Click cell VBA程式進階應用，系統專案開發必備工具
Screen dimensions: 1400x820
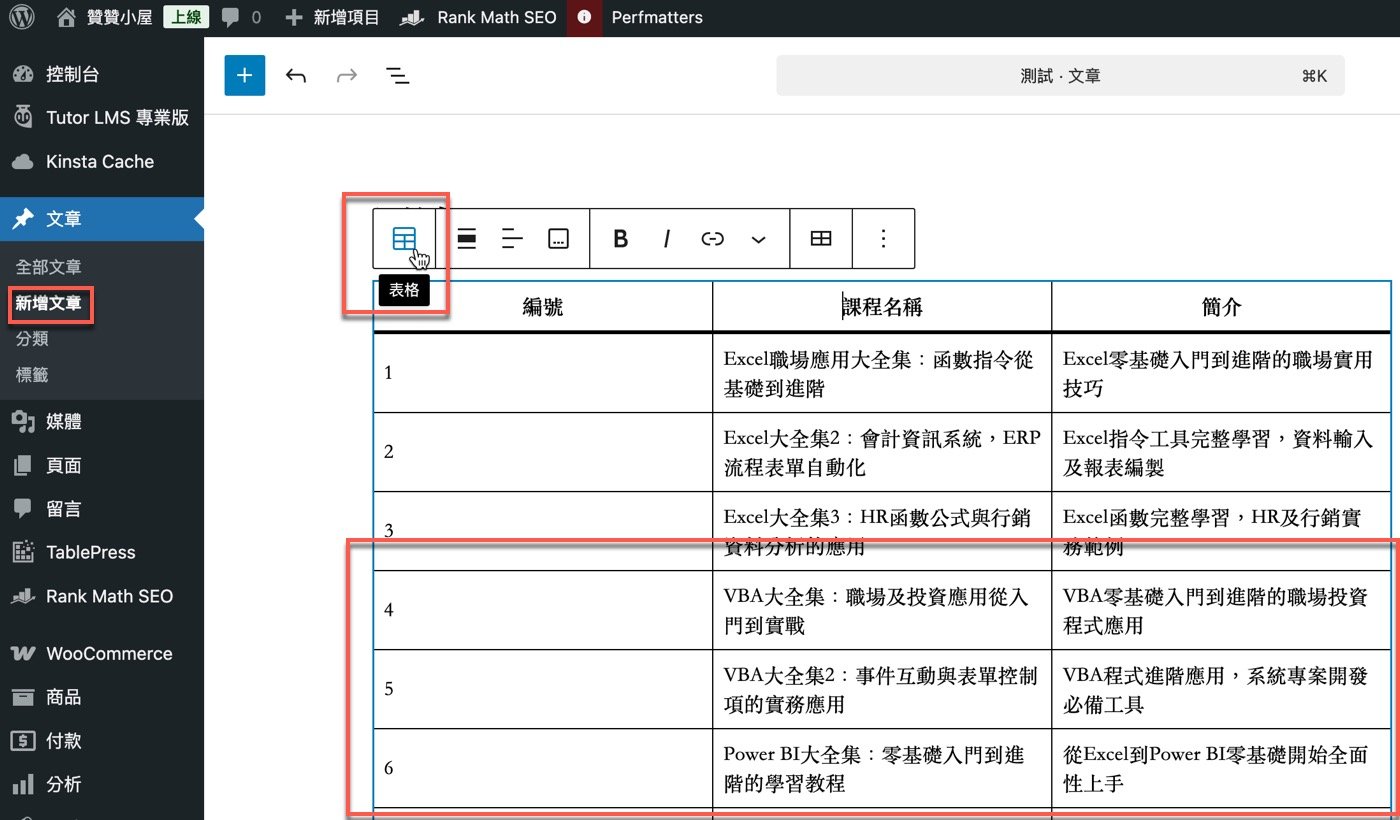click(1221, 689)
